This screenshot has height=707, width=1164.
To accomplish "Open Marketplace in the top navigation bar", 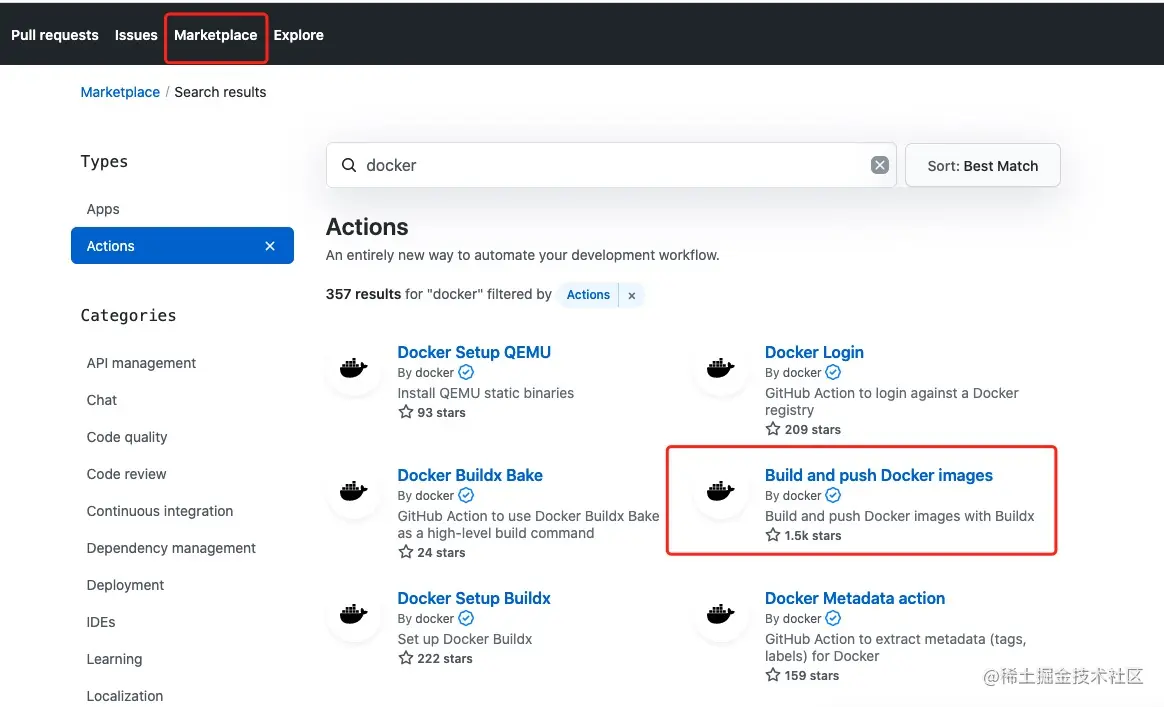I will [215, 35].
